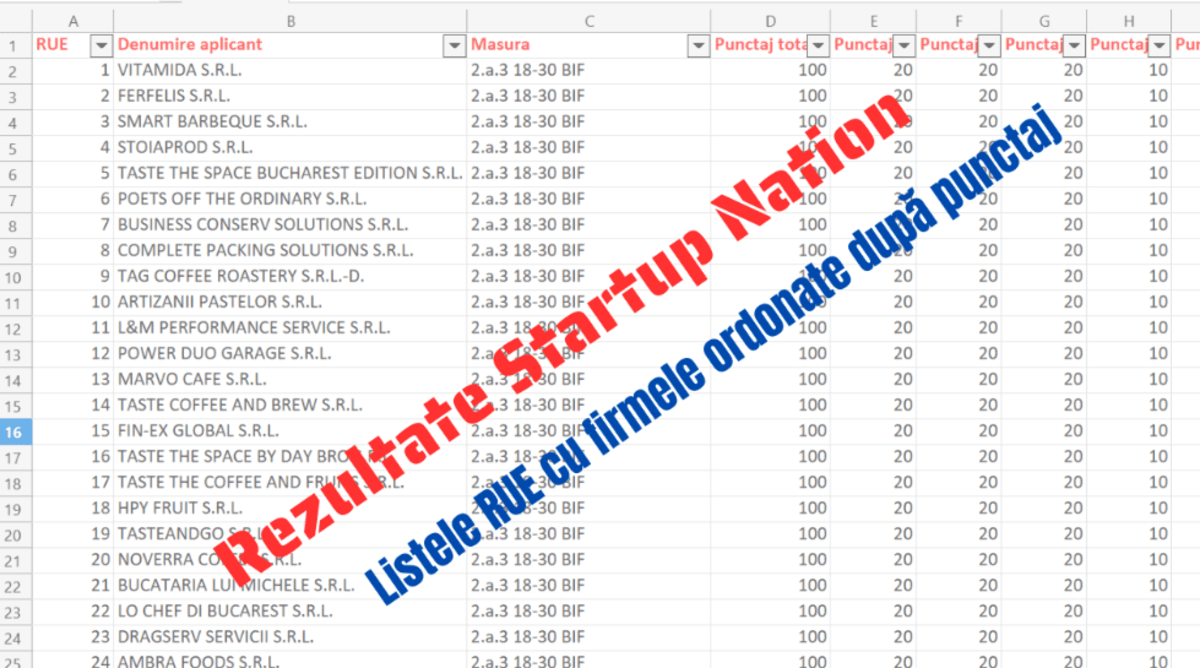Click the 'Denumire aplicant' header cell text
1200x668 pixels.
pyautogui.click(x=190, y=45)
